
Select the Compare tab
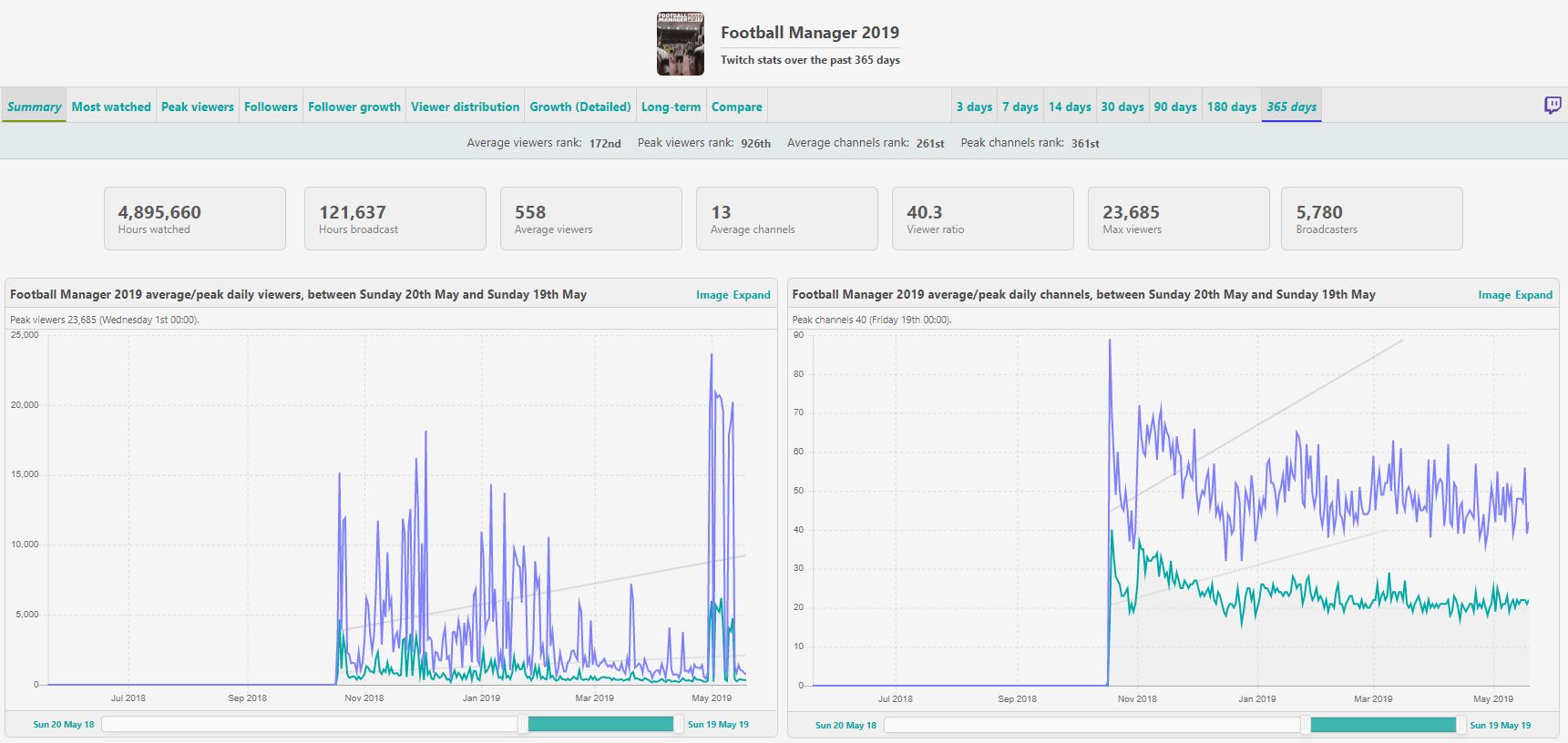737,107
